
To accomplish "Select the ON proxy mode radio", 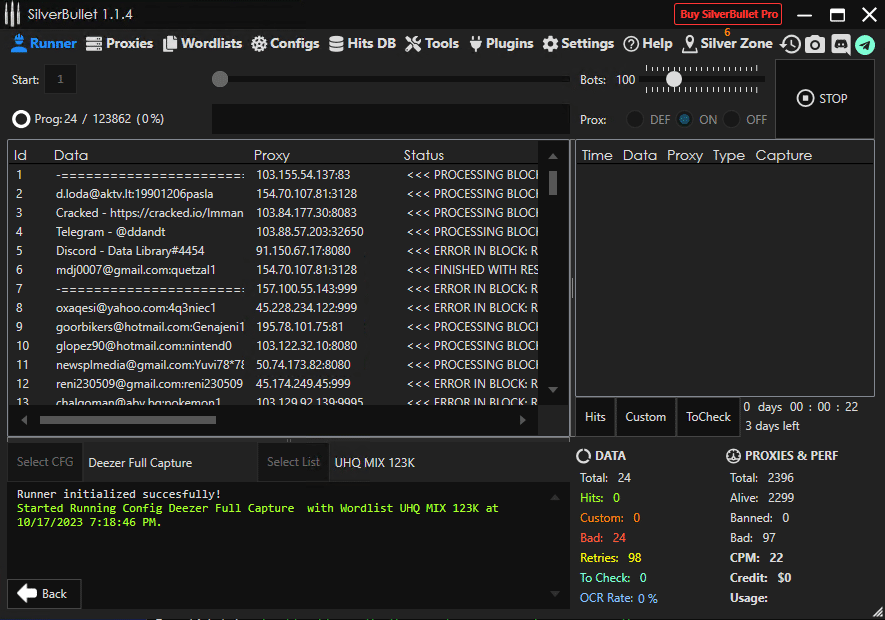I will [684, 120].
